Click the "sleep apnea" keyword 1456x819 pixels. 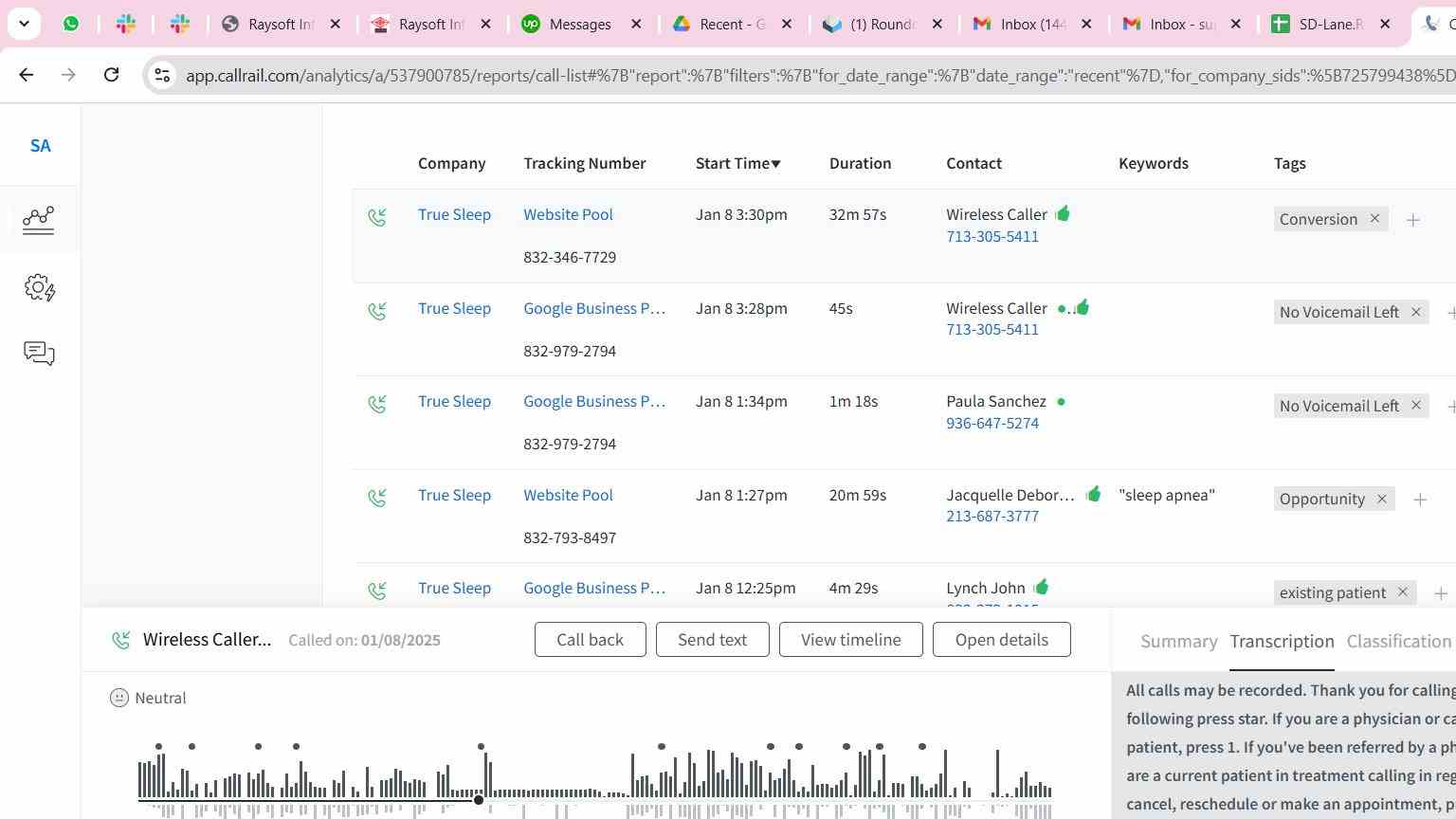(x=1166, y=495)
